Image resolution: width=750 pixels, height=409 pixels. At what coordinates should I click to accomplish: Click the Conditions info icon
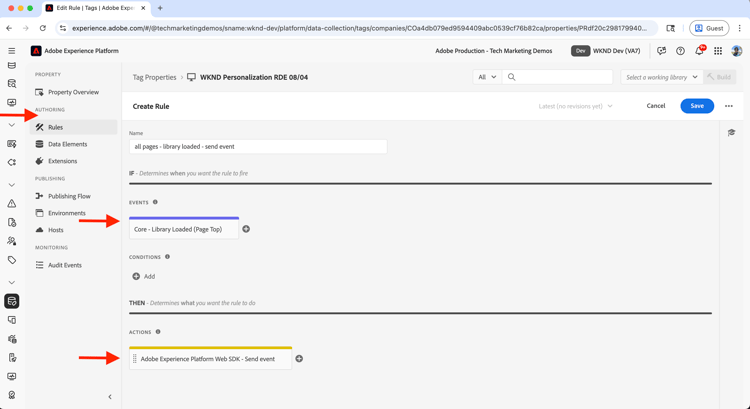pos(167,257)
